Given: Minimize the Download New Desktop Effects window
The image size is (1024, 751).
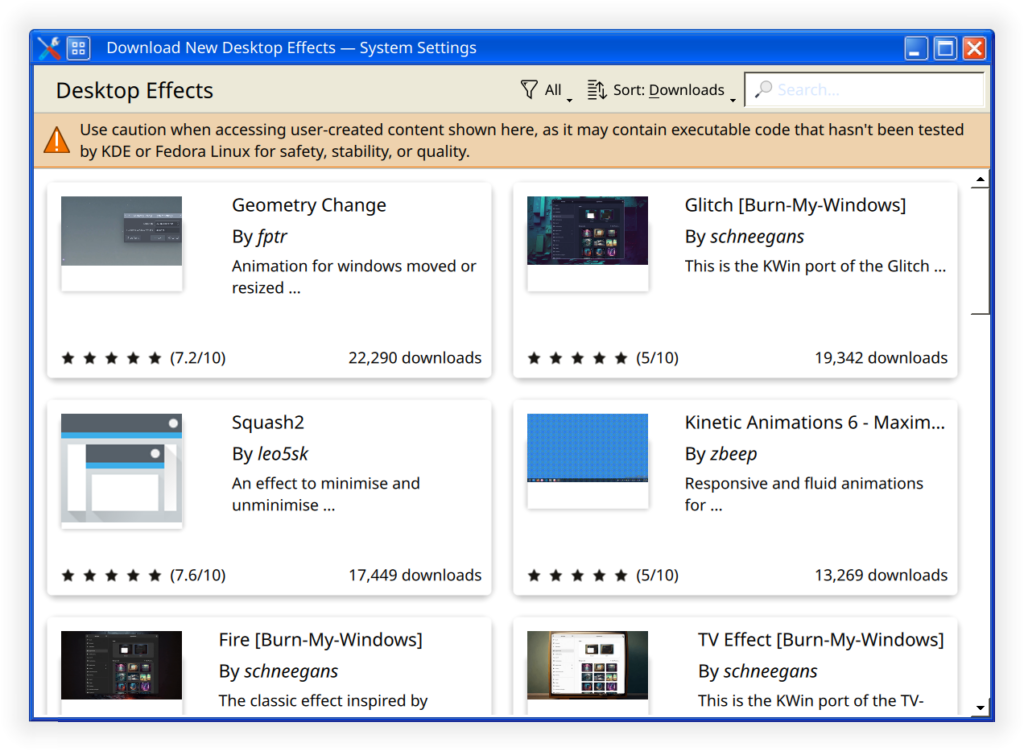Looking at the screenshot, I should [x=916, y=48].
